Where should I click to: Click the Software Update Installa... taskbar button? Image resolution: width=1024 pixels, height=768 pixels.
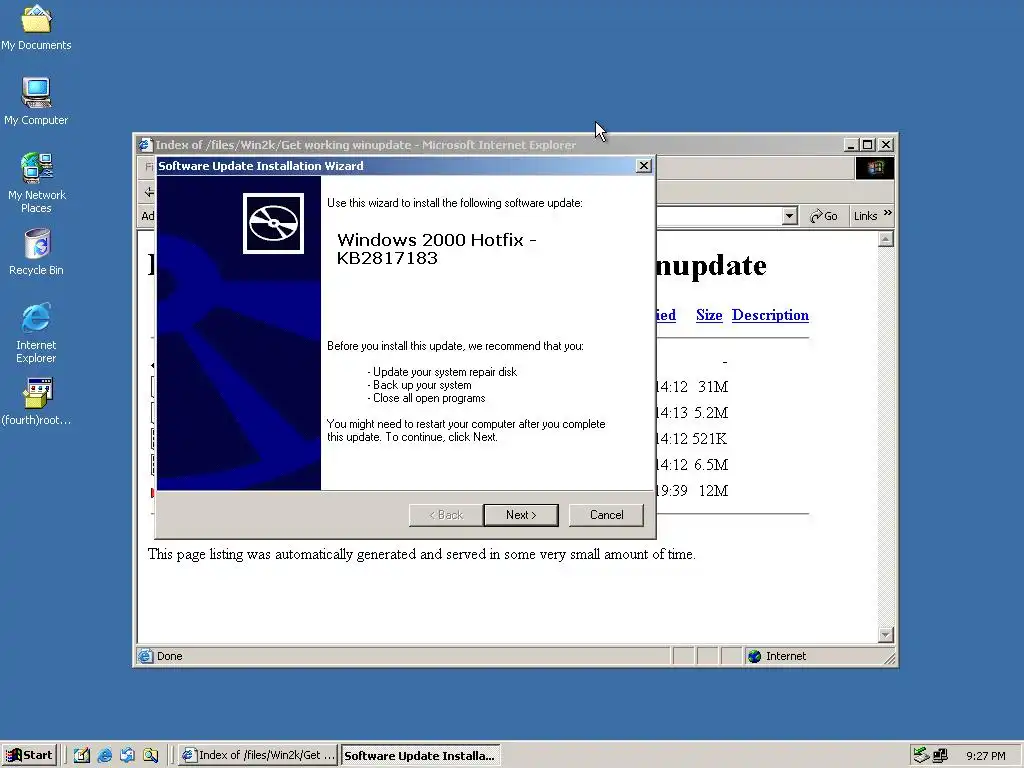point(420,755)
